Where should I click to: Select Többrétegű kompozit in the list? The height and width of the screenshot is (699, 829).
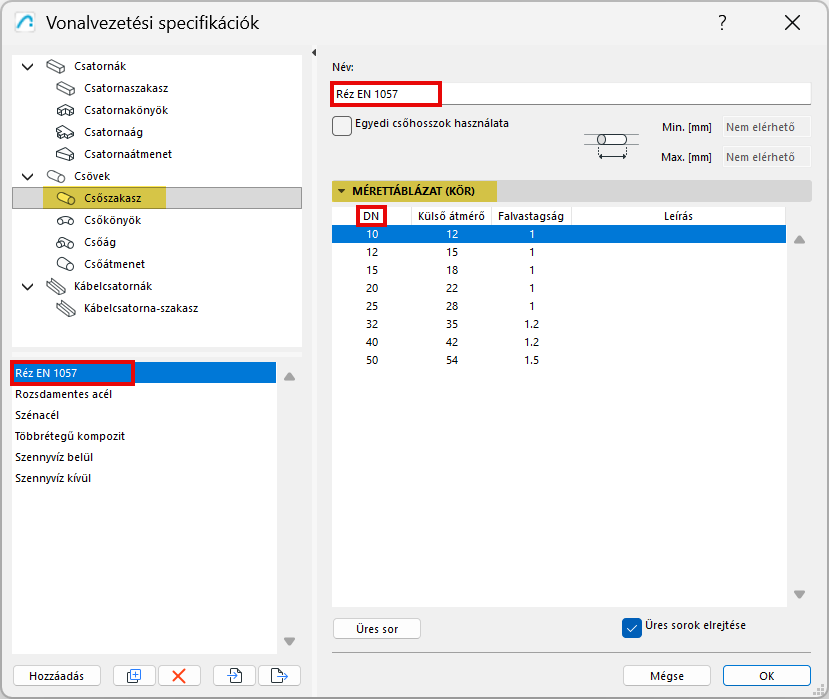(144, 436)
